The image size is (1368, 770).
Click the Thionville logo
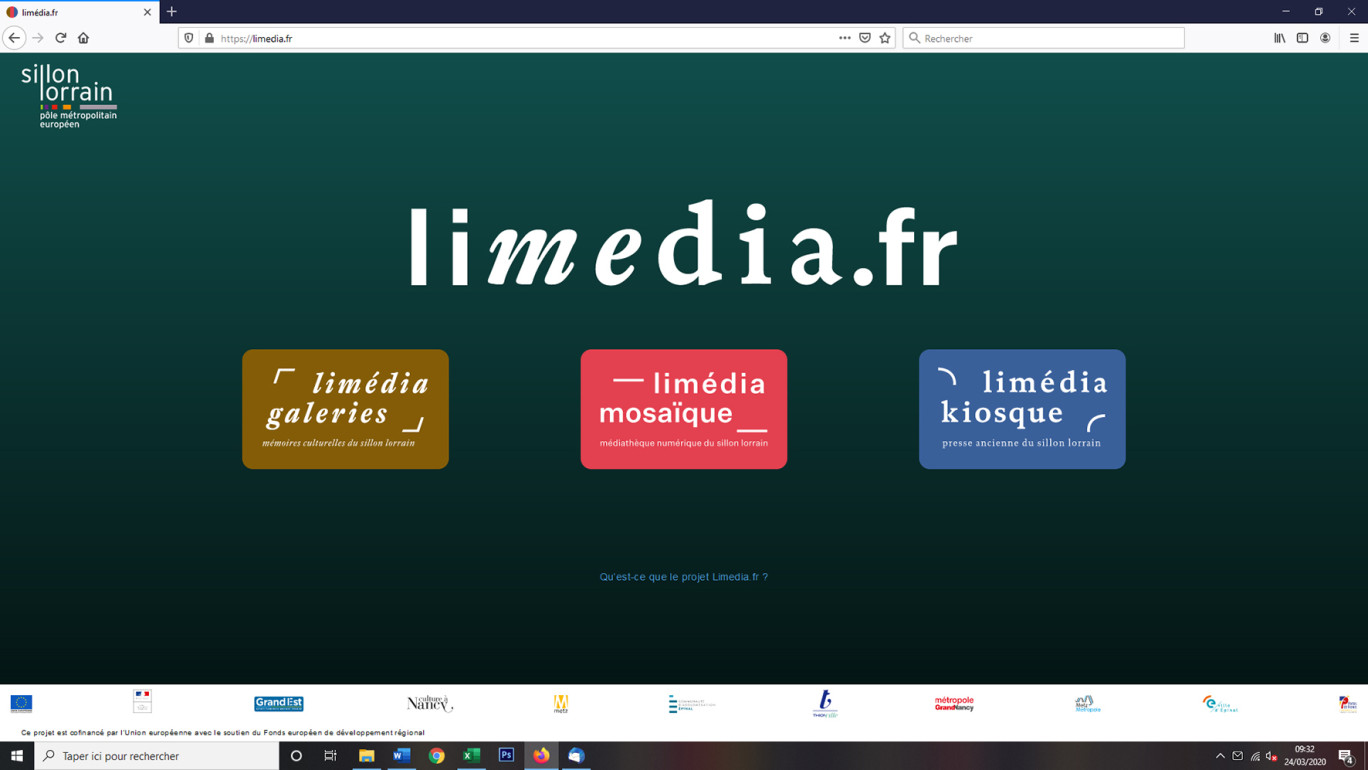[825, 703]
